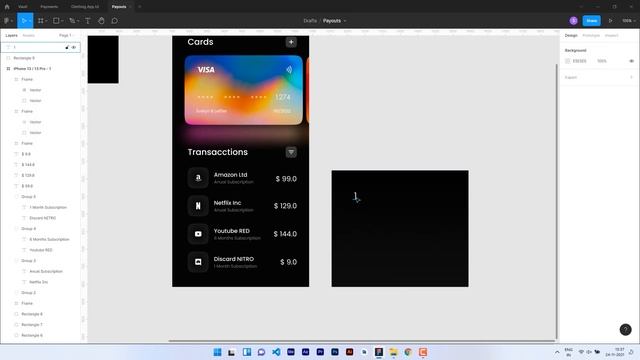640x360 pixels.
Task: Go to Figma home tab icon
Action: tap(7, 7)
